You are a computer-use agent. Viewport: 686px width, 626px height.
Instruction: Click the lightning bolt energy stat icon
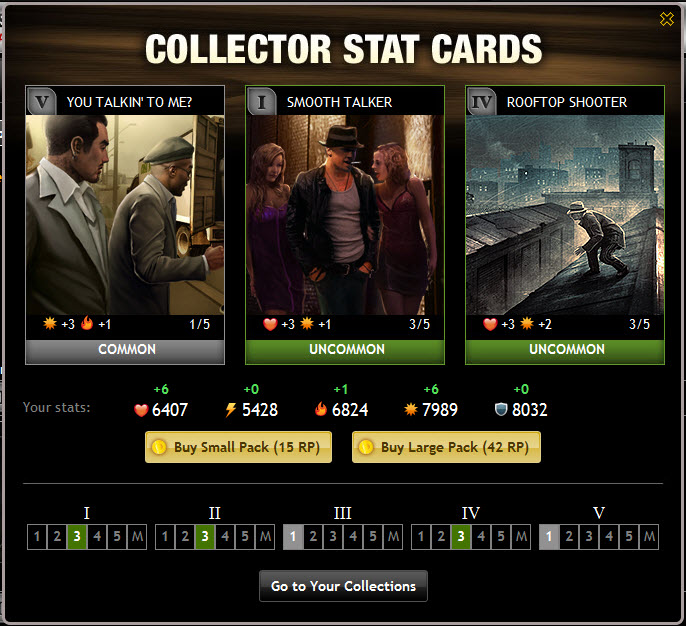(231, 410)
